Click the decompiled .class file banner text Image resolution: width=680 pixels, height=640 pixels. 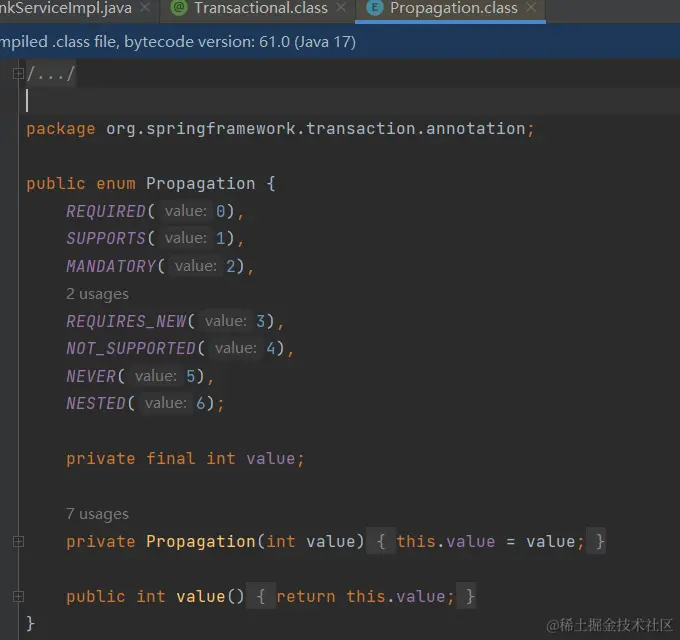178,42
